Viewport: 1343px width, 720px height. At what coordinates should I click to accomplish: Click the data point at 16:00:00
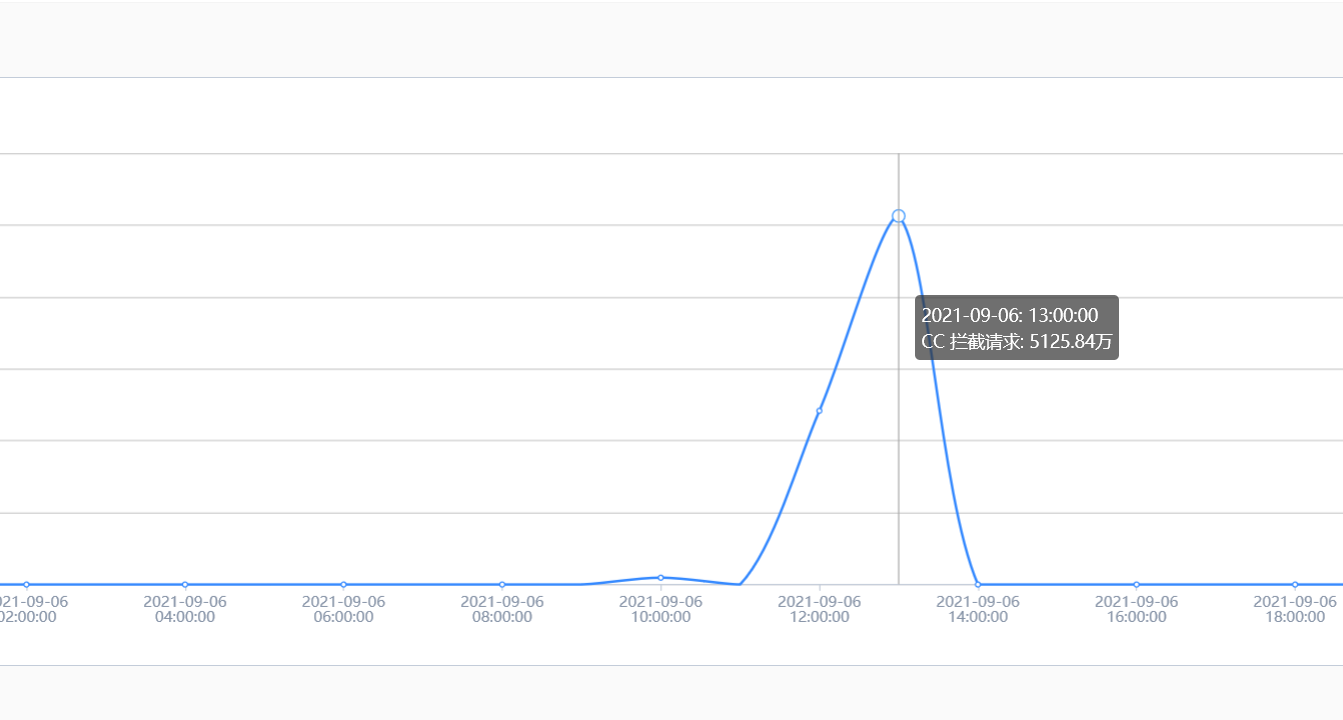coord(1136,585)
